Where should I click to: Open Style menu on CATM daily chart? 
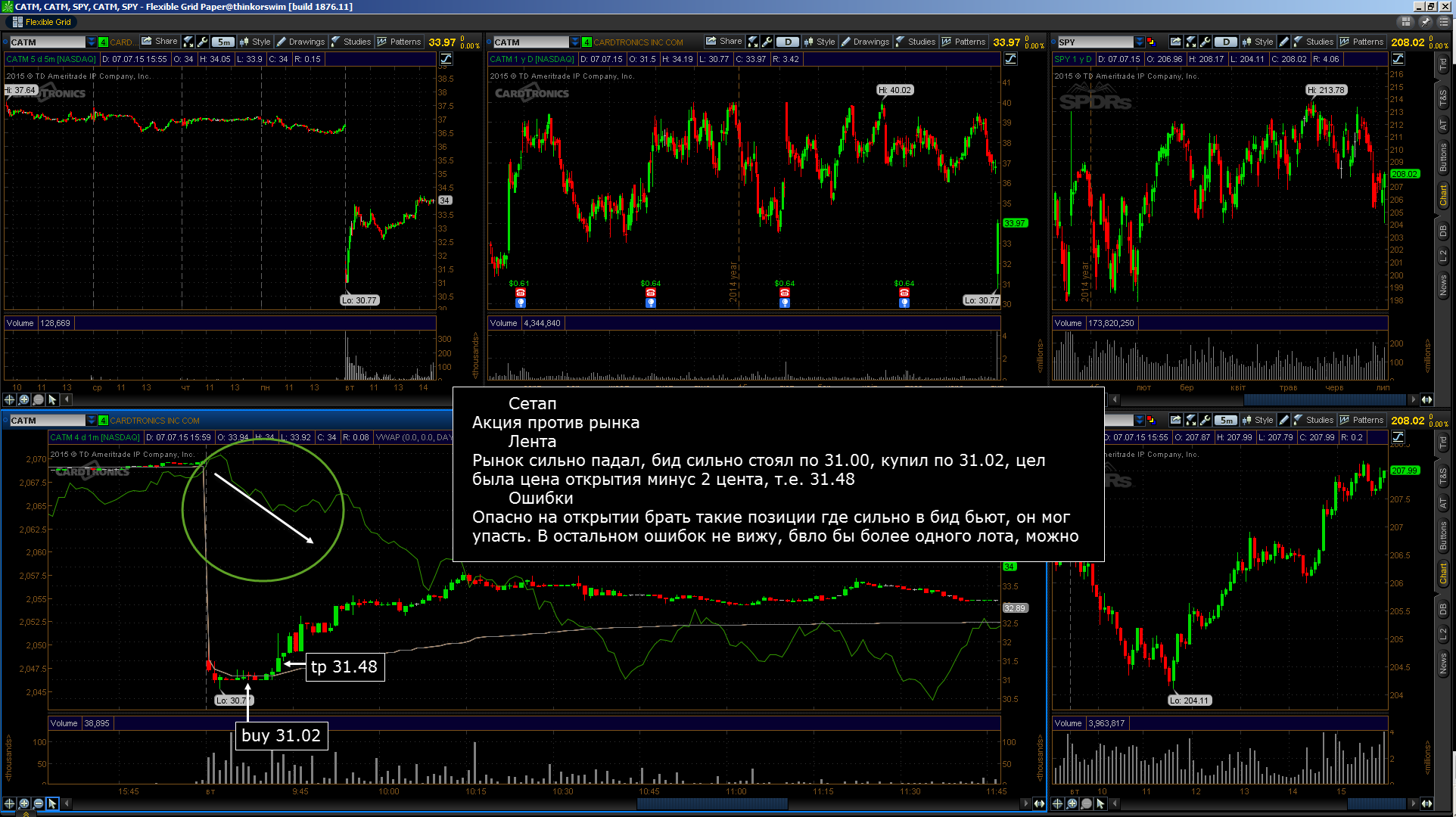pyautogui.click(x=820, y=42)
